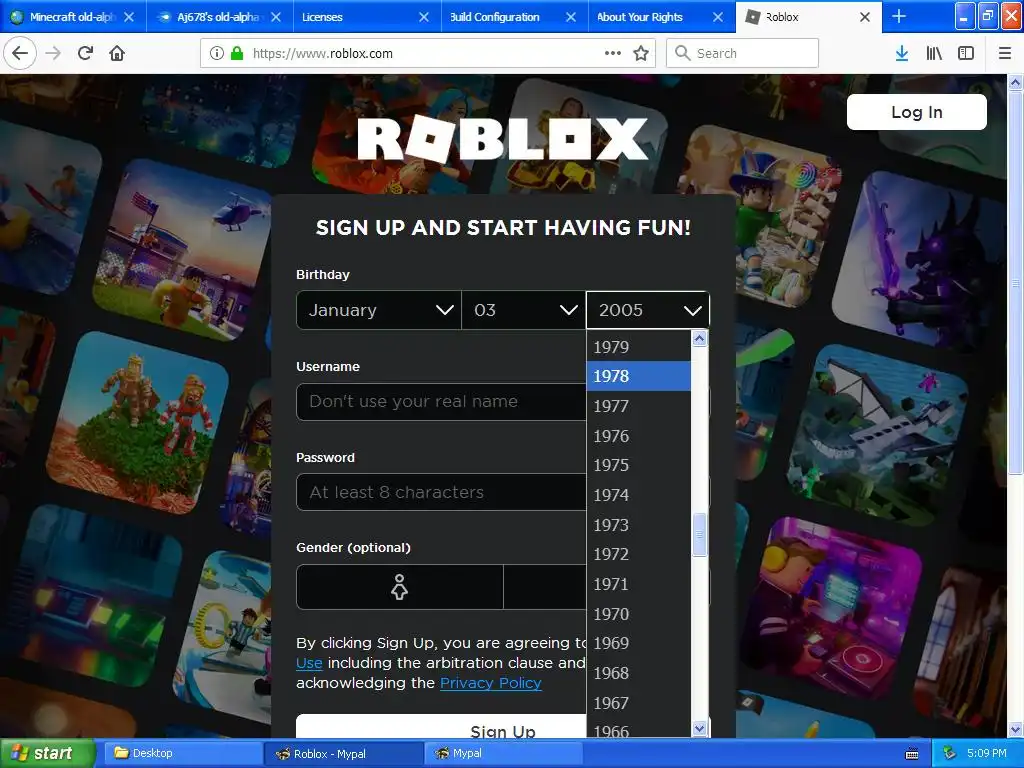The height and width of the screenshot is (768, 1024).
Task: Choose 1971 from the year list
Action: (x=639, y=584)
